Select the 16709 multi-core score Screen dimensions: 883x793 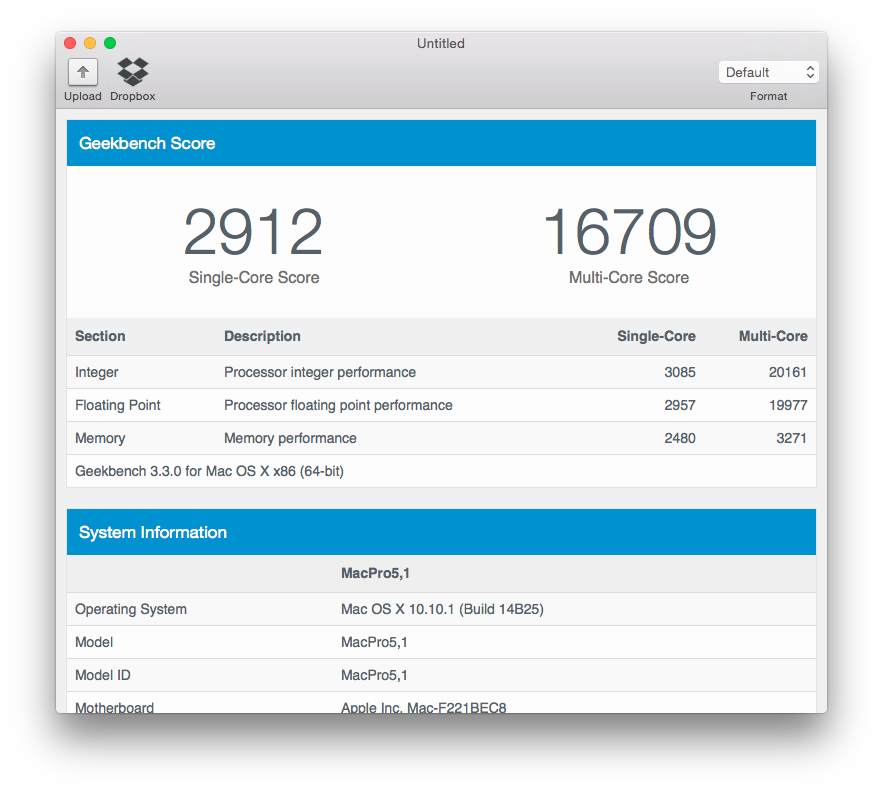tap(630, 231)
